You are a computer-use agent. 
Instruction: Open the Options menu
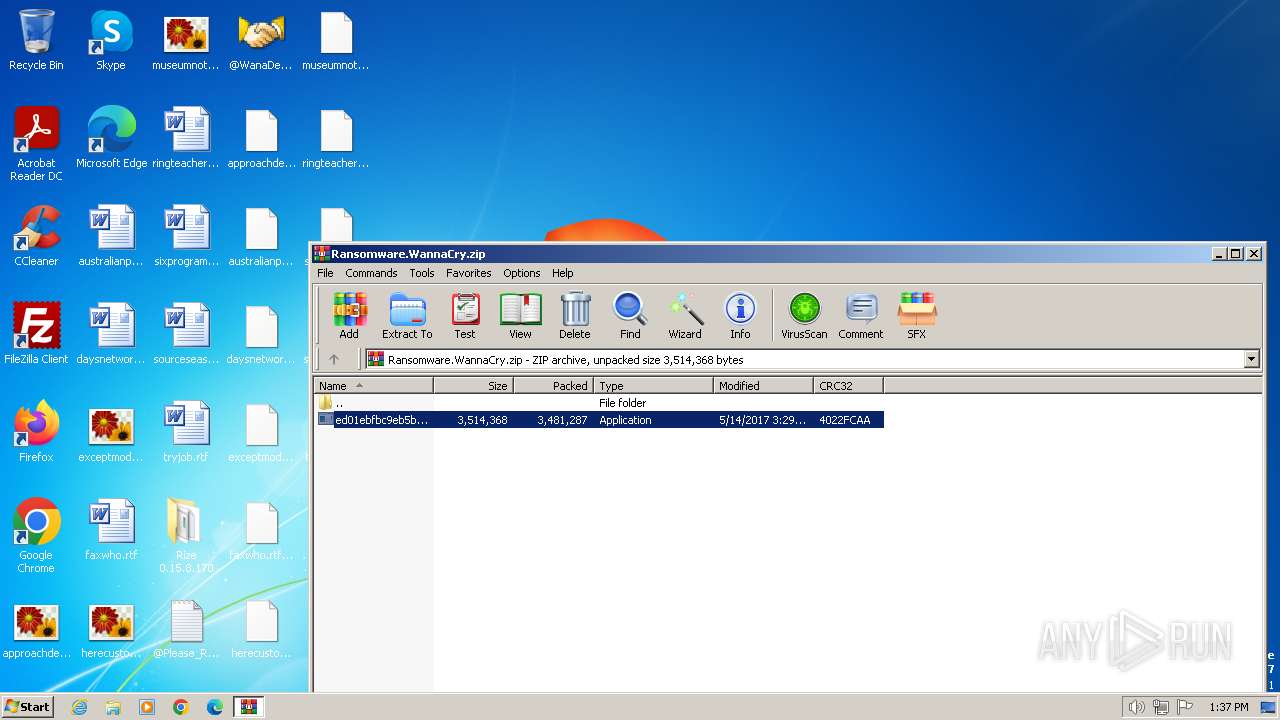[521, 273]
